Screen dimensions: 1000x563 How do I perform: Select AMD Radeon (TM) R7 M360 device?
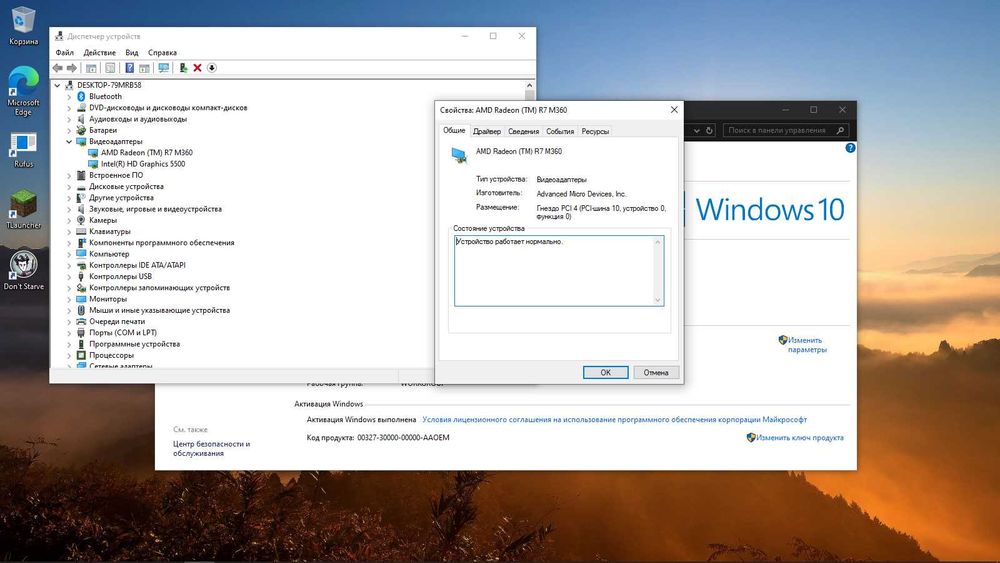[146, 152]
